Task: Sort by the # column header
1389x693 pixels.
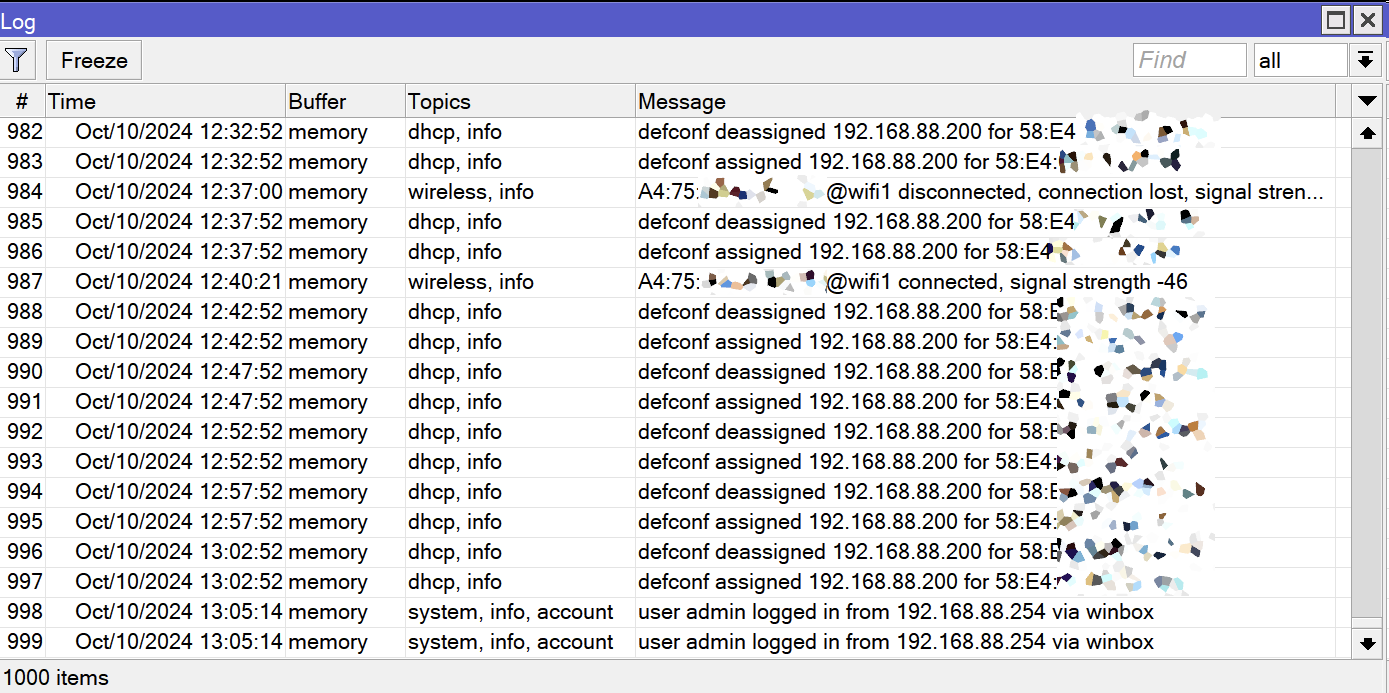Action: pyautogui.click(x=22, y=101)
